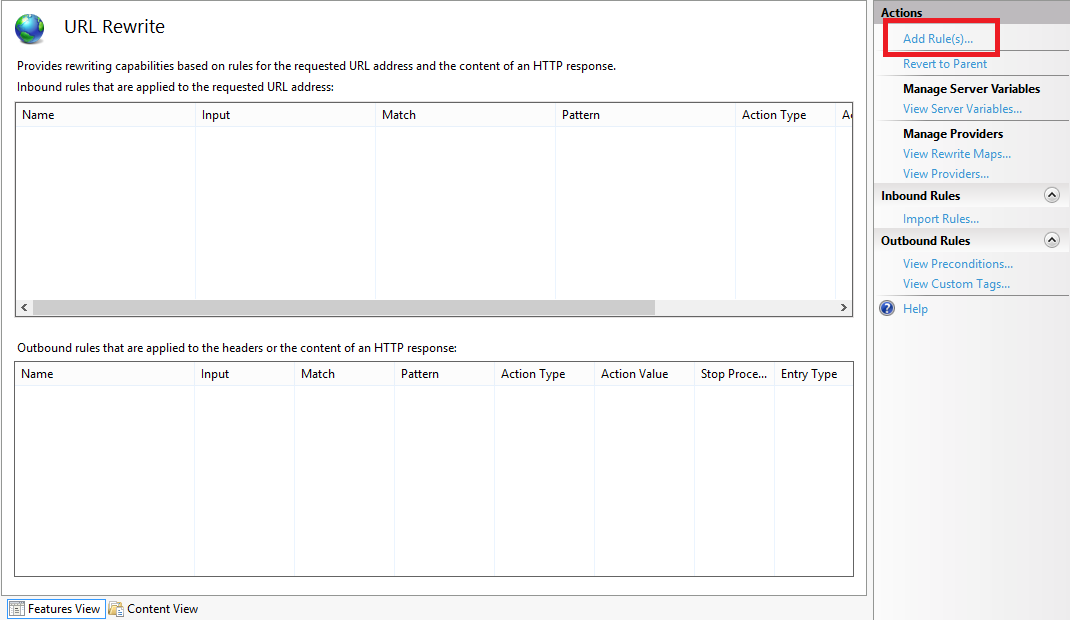Screen dimensions: 1070x620
Task: Click Revert to Parent link
Action: (944, 64)
